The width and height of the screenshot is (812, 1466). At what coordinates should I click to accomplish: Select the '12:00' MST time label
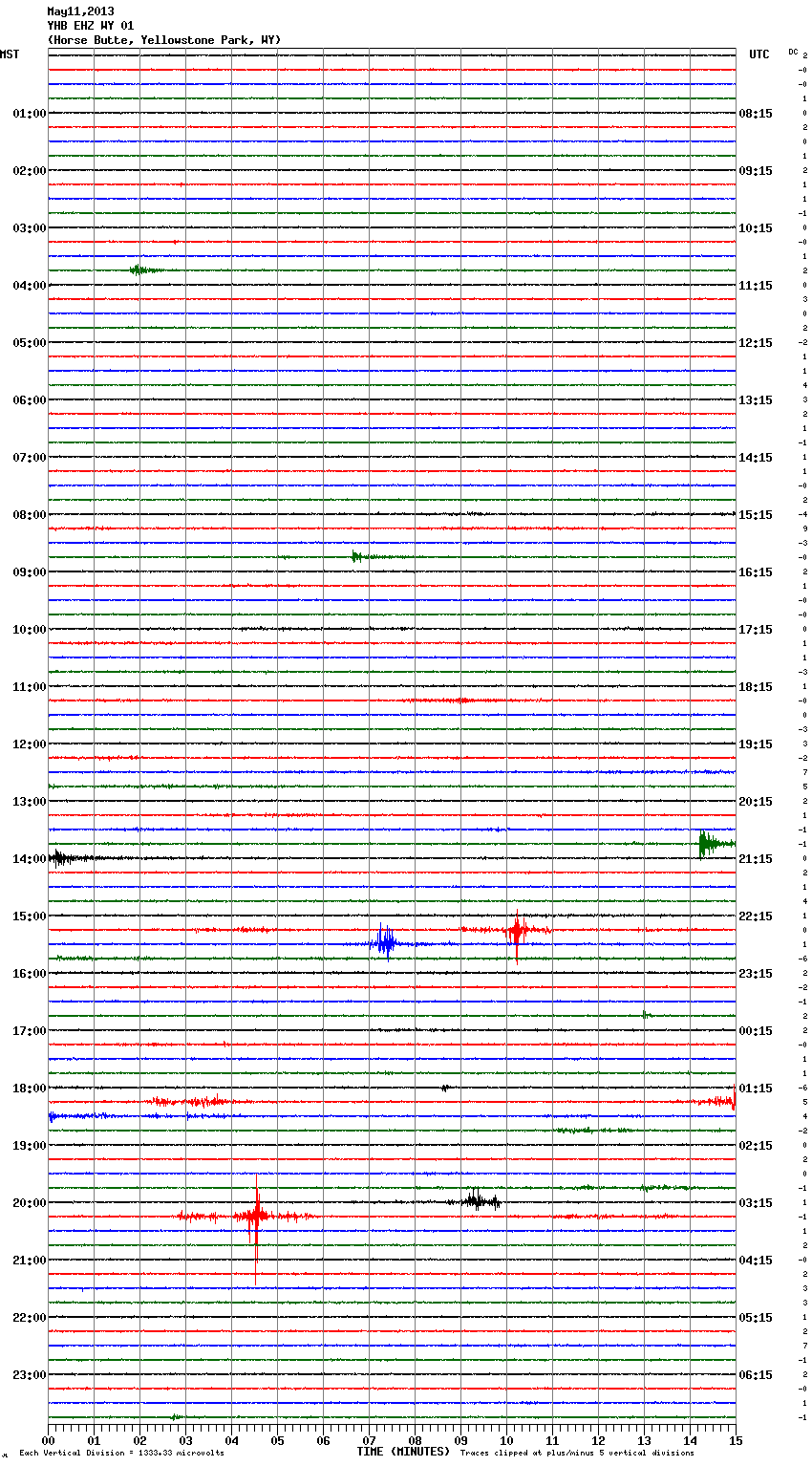(x=29, y=744)
